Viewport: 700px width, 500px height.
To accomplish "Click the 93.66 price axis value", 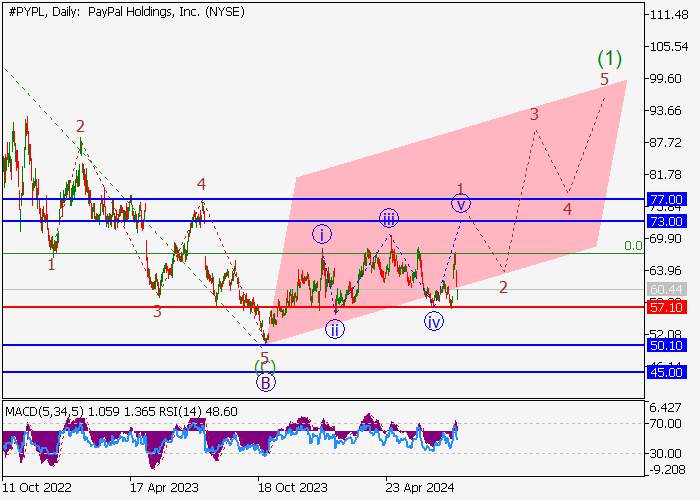I will point(666,111).
